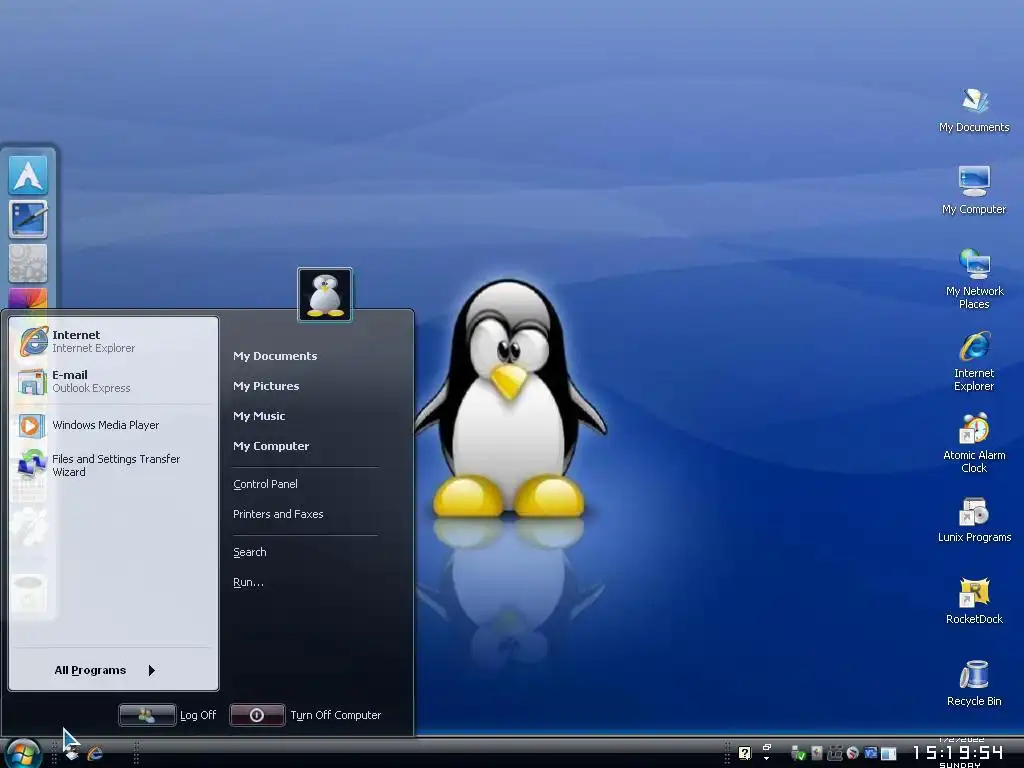Click the quick launch toolbar grip handle
The width and height of the screenshot is (1024, 768).
54,753
